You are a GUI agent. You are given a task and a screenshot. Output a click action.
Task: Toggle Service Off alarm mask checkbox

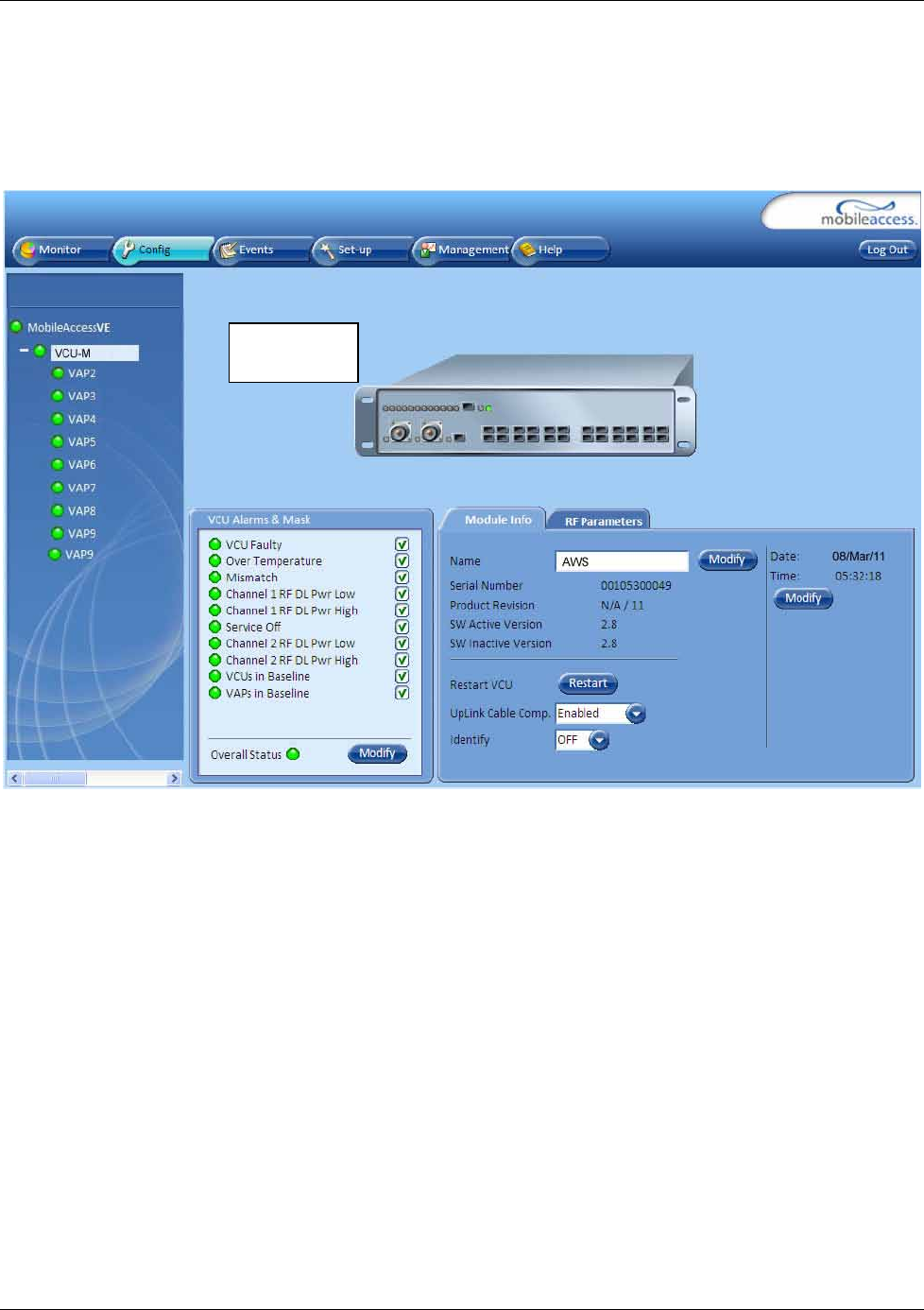(x=402, y=627)
